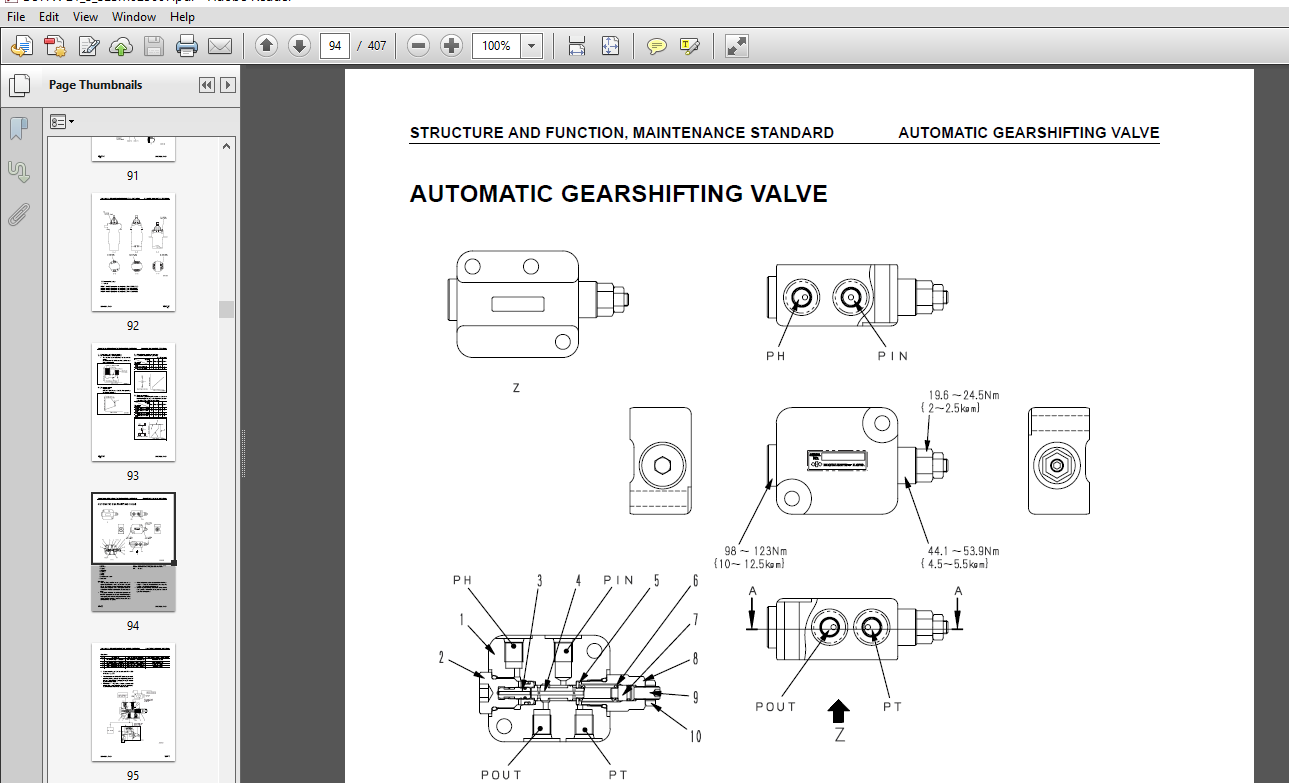
Task: Click the 'AUTOMATIC GEARSHIFTING VALVE' page heading
Action: [618, 194]
